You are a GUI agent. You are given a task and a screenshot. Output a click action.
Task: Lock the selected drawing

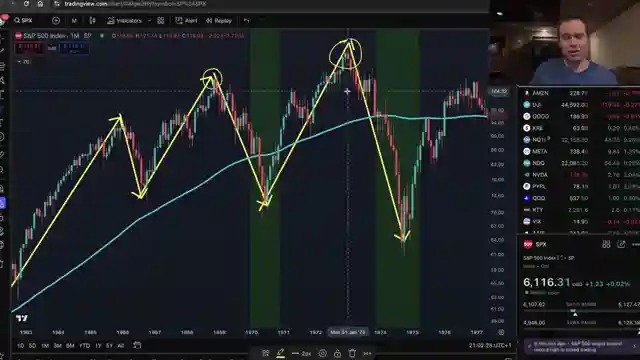[338, 353]
